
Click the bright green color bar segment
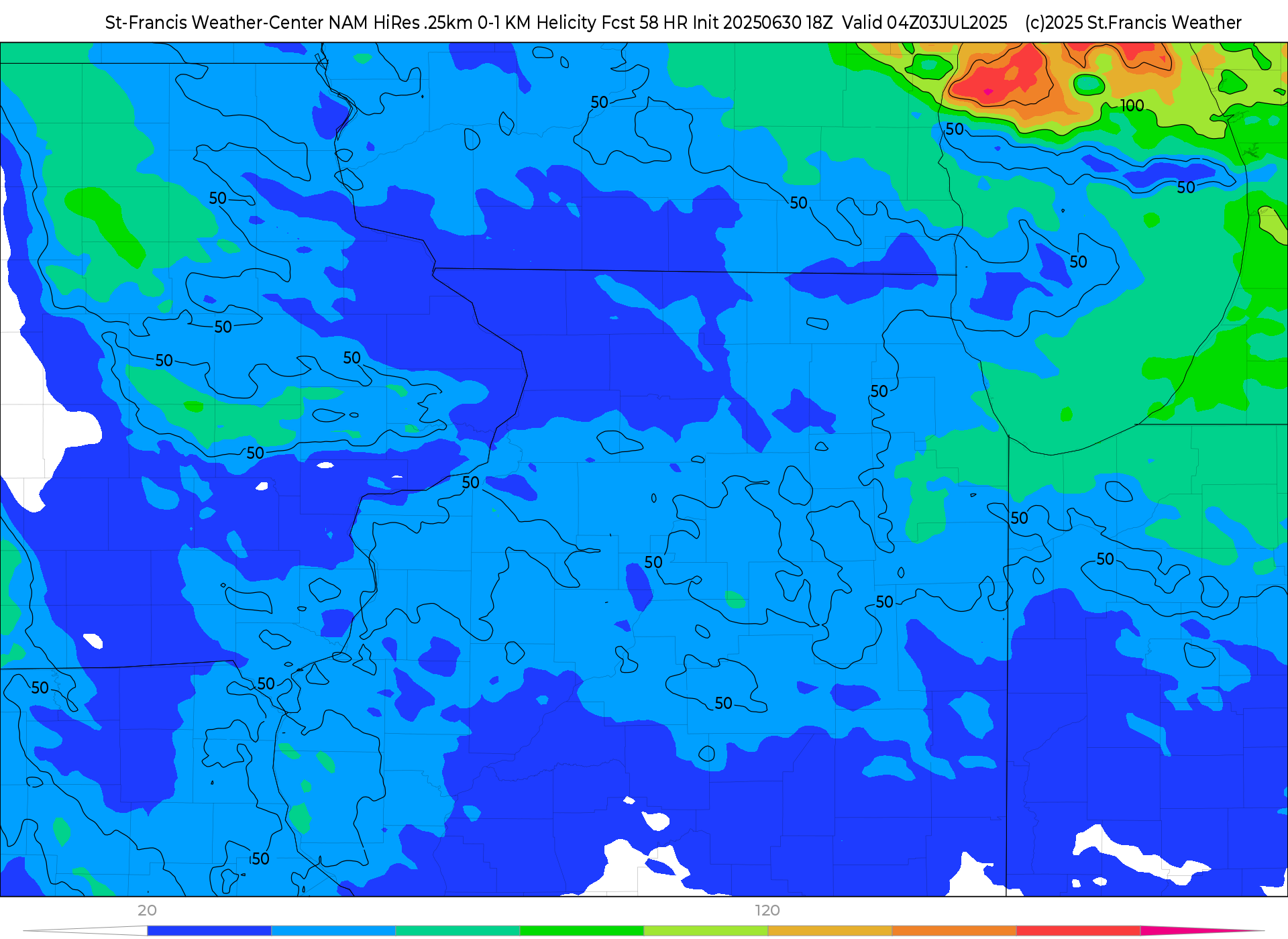[x=582, y=930]
